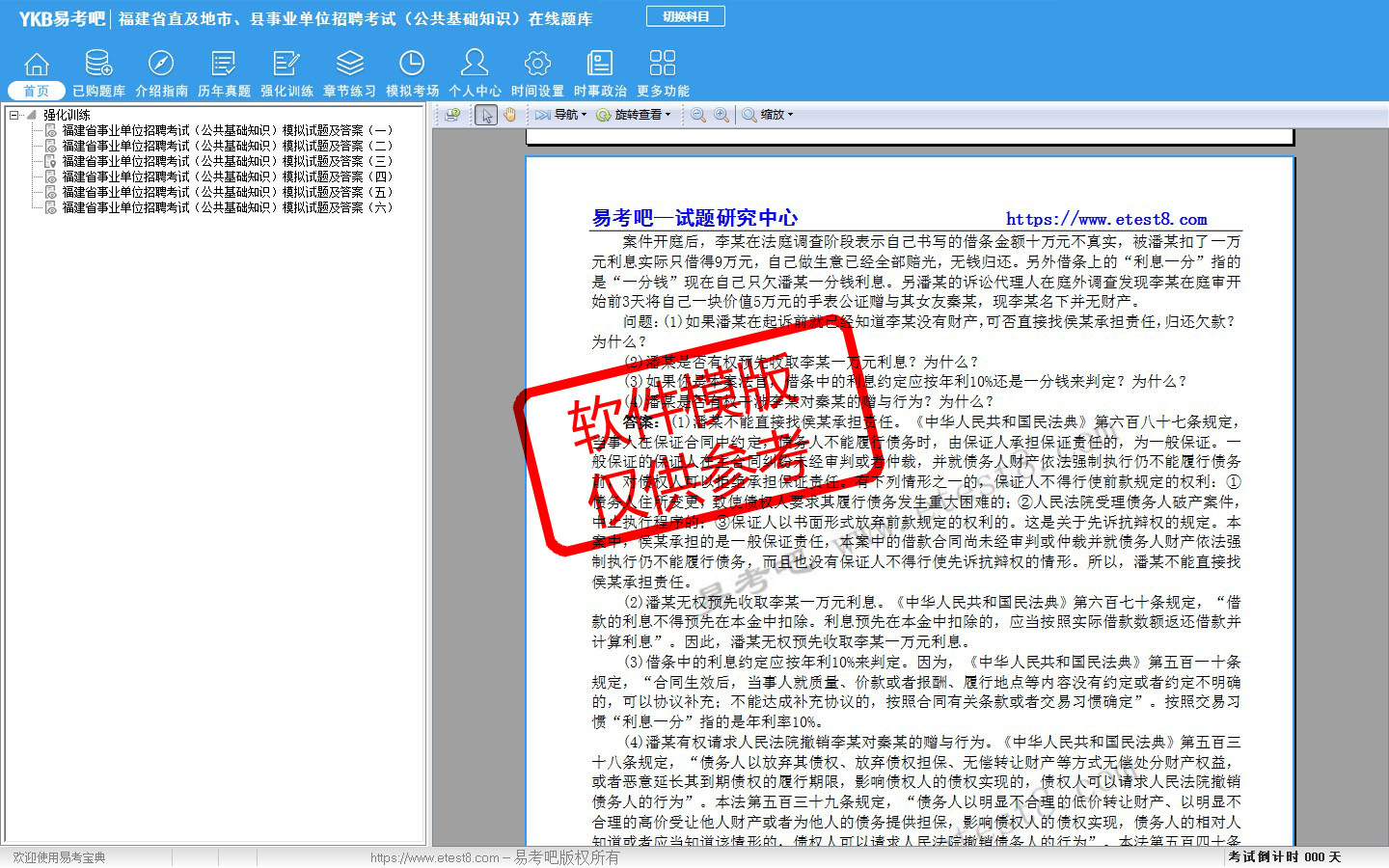
Task: Collapse the 强化训练 tree node
Action: (14, 115)
